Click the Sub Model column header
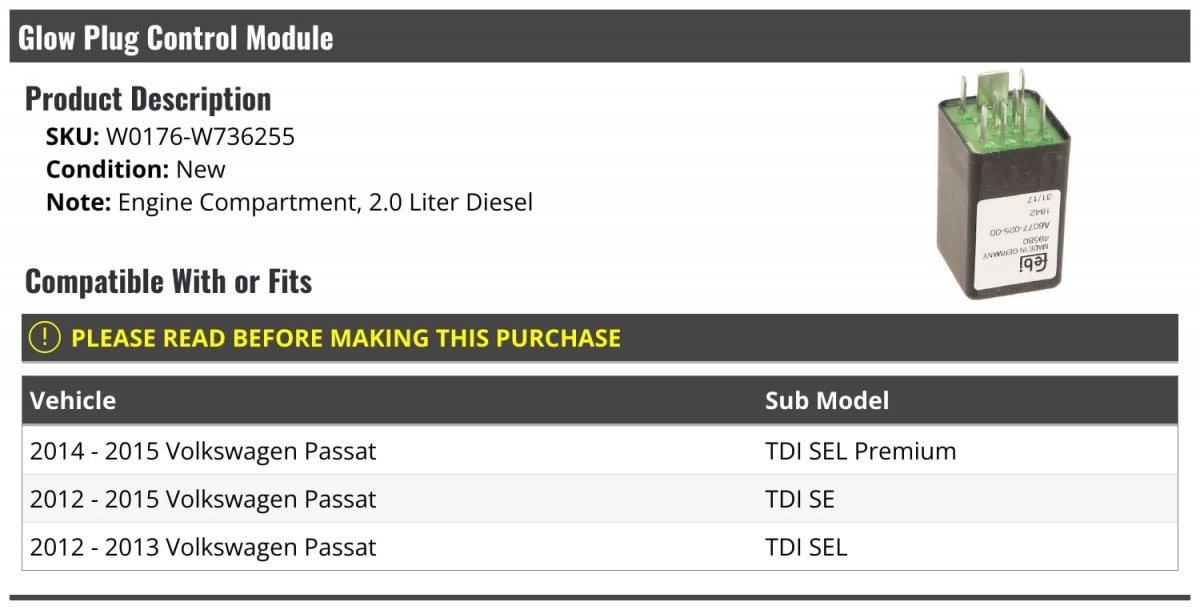This screenshot has width=1200, height=610. pyautogui.click(x=827, y=401)
